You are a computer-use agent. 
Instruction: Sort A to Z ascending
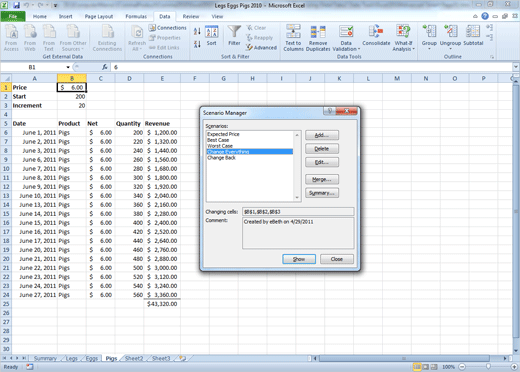[x=197, y=31]
